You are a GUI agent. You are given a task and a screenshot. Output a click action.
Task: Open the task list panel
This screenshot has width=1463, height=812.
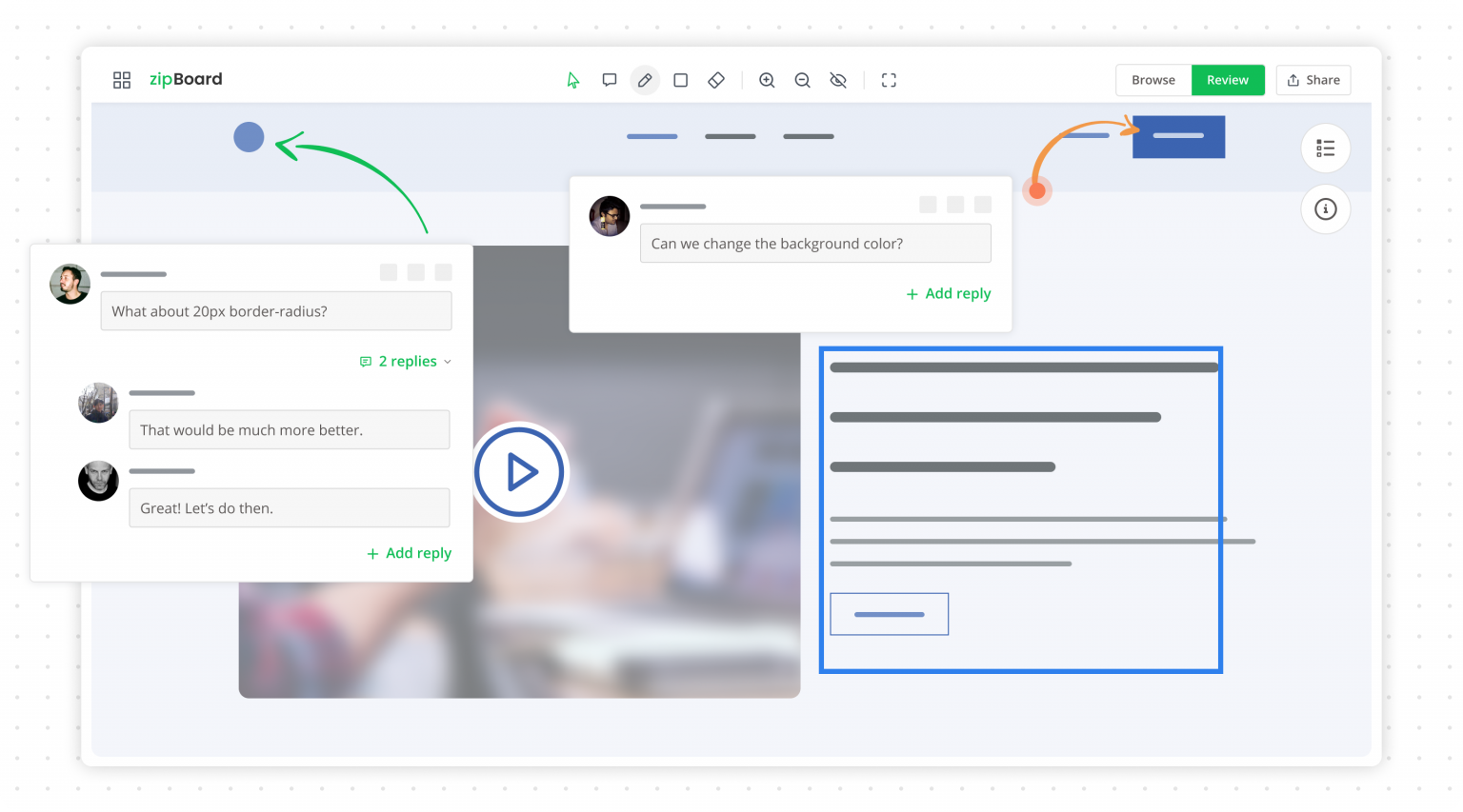click(1325, 149)
